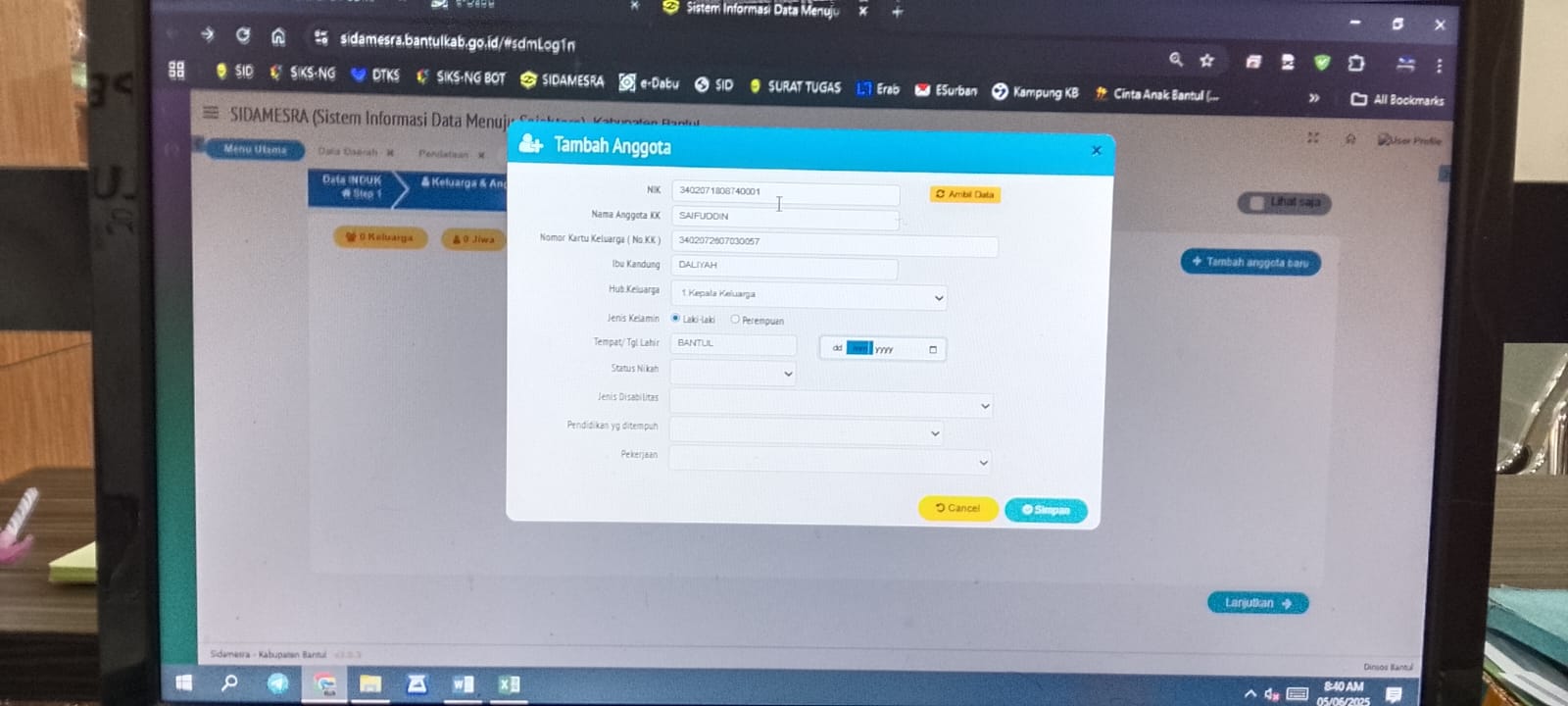Open a new browser tab

[897, 12]
